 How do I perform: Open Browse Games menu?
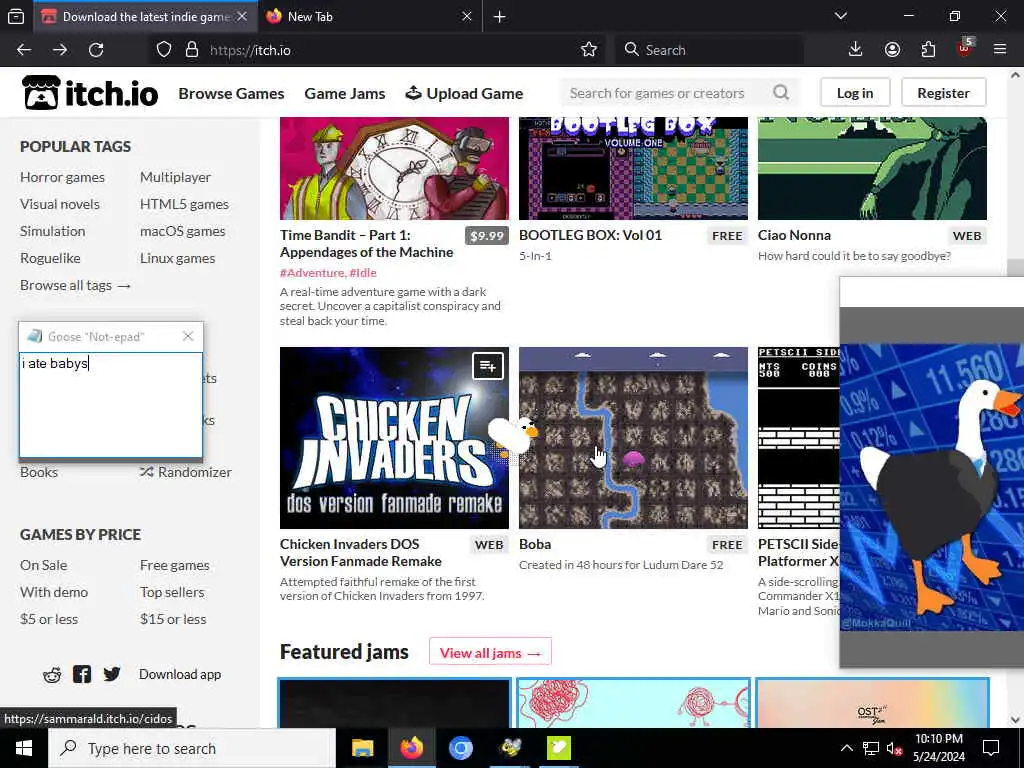[x=231, y=93]
